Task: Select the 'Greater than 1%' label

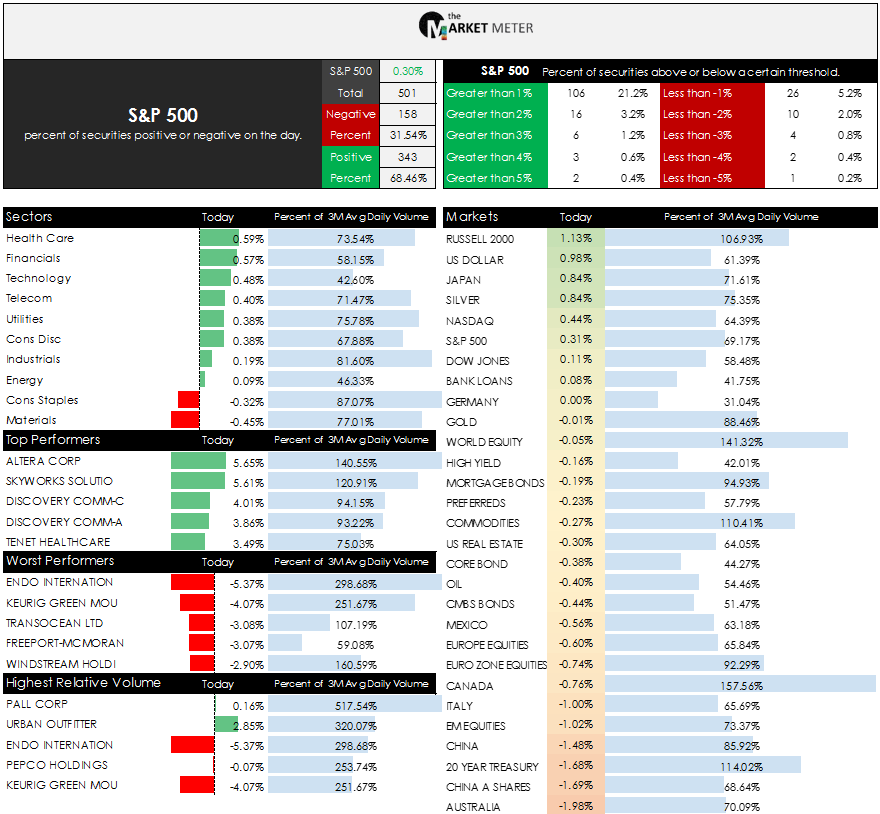Action: point(489,93)
